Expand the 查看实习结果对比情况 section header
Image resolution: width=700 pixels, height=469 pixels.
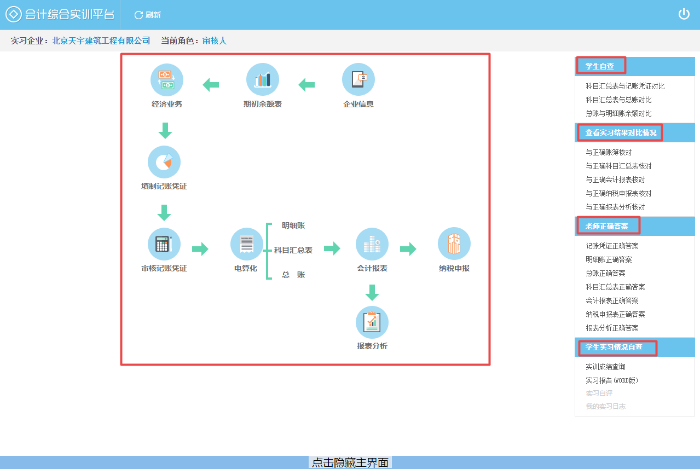point(619,132)
